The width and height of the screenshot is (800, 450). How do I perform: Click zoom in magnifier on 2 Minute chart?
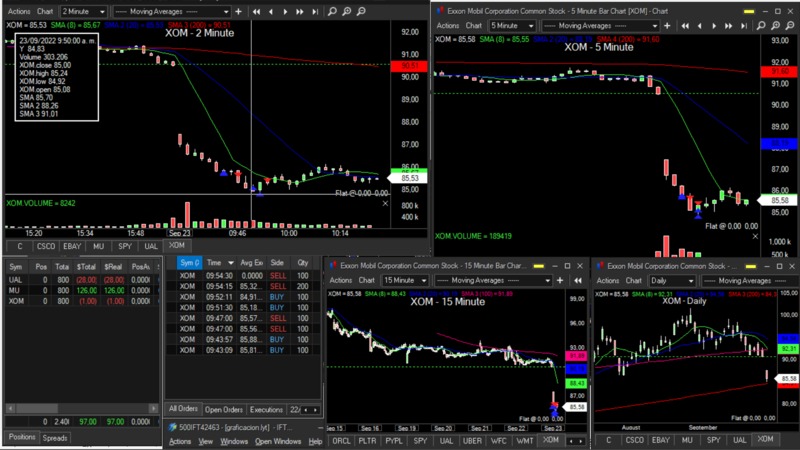click(346, 11)
